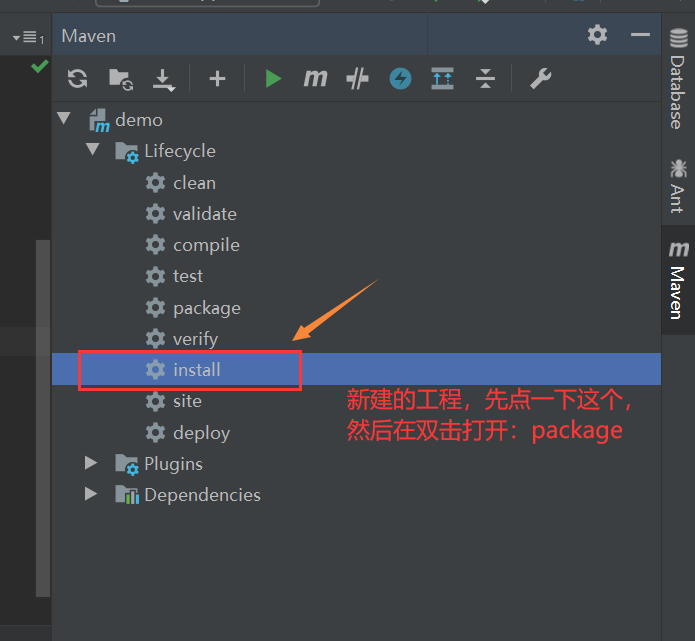Open Execute Maven Goal 'm' icon
The image size is (695, 641).
pyautogui.click(x=315, y=78)
